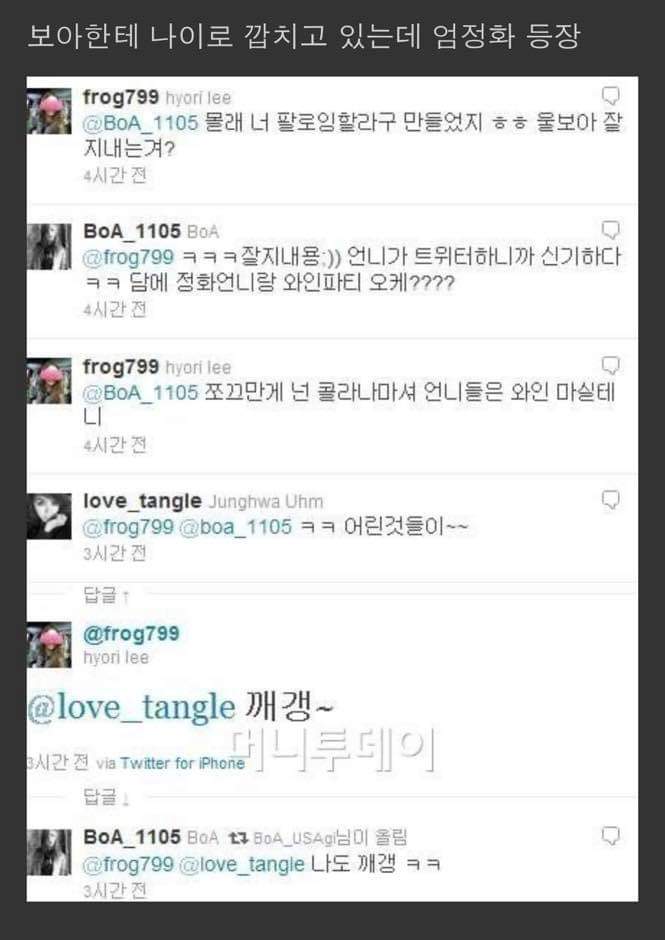Open @love_tangle mention in BoA's last tweet
This screenshot has height=940, width=665.
[x=242, y=864]
